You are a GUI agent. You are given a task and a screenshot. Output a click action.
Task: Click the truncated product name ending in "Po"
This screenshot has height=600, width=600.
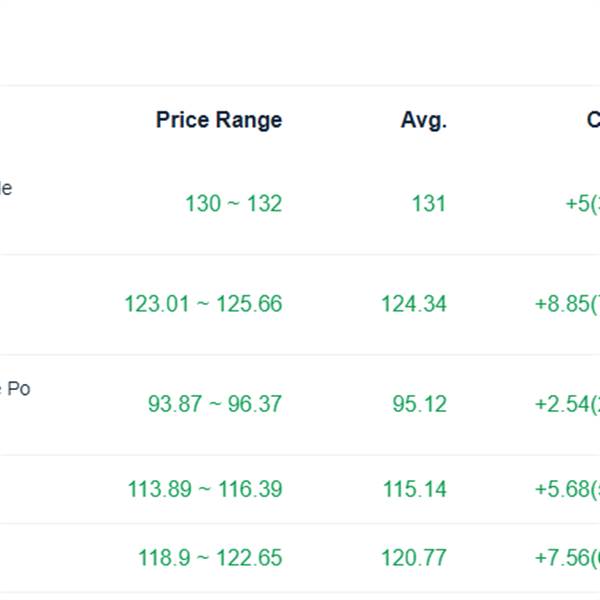tap(15, 388)
